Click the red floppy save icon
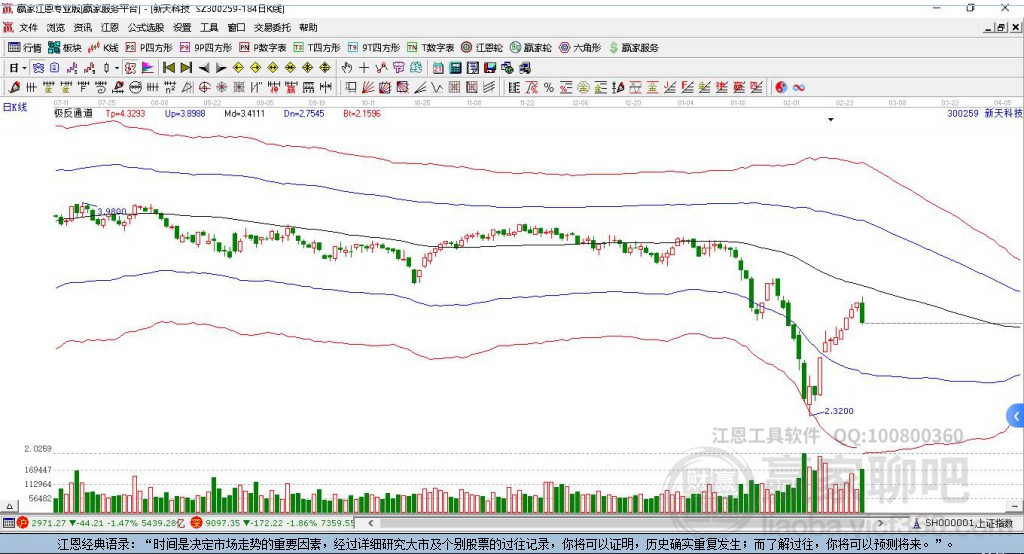 pos(490,68)
